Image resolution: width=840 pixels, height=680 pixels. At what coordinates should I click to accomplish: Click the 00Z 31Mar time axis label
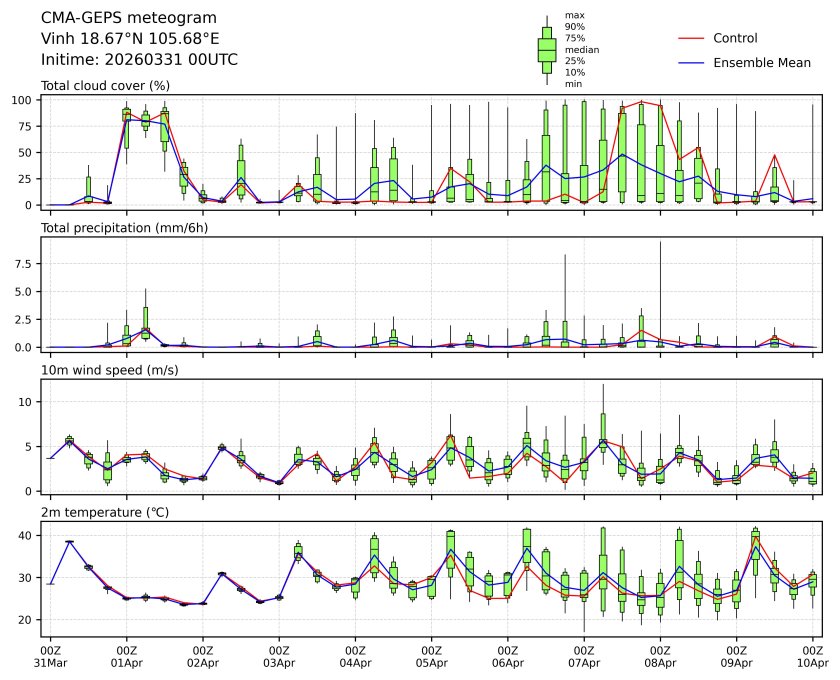pos(51,656)
